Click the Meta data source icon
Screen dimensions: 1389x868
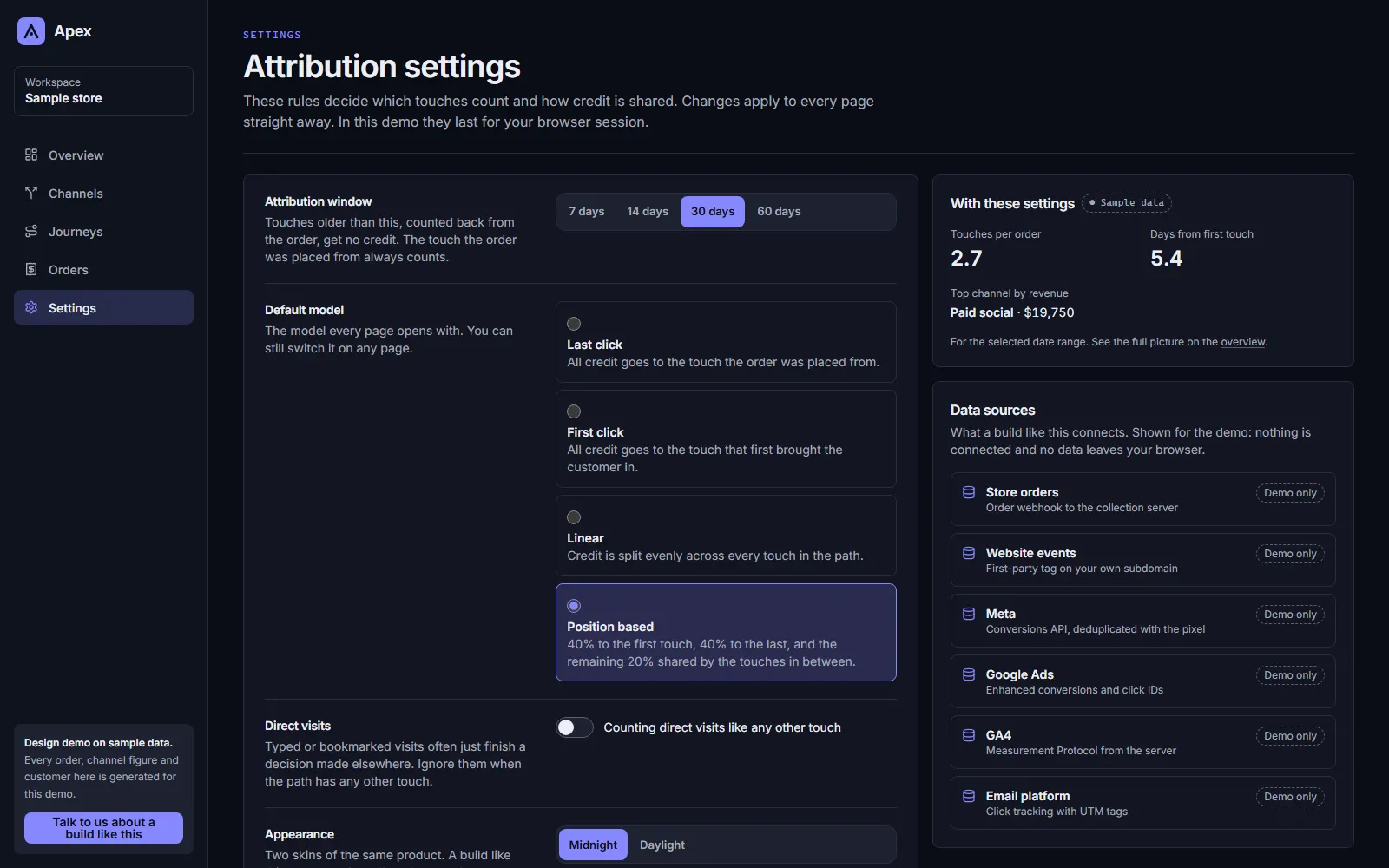(x=969, y=614)
